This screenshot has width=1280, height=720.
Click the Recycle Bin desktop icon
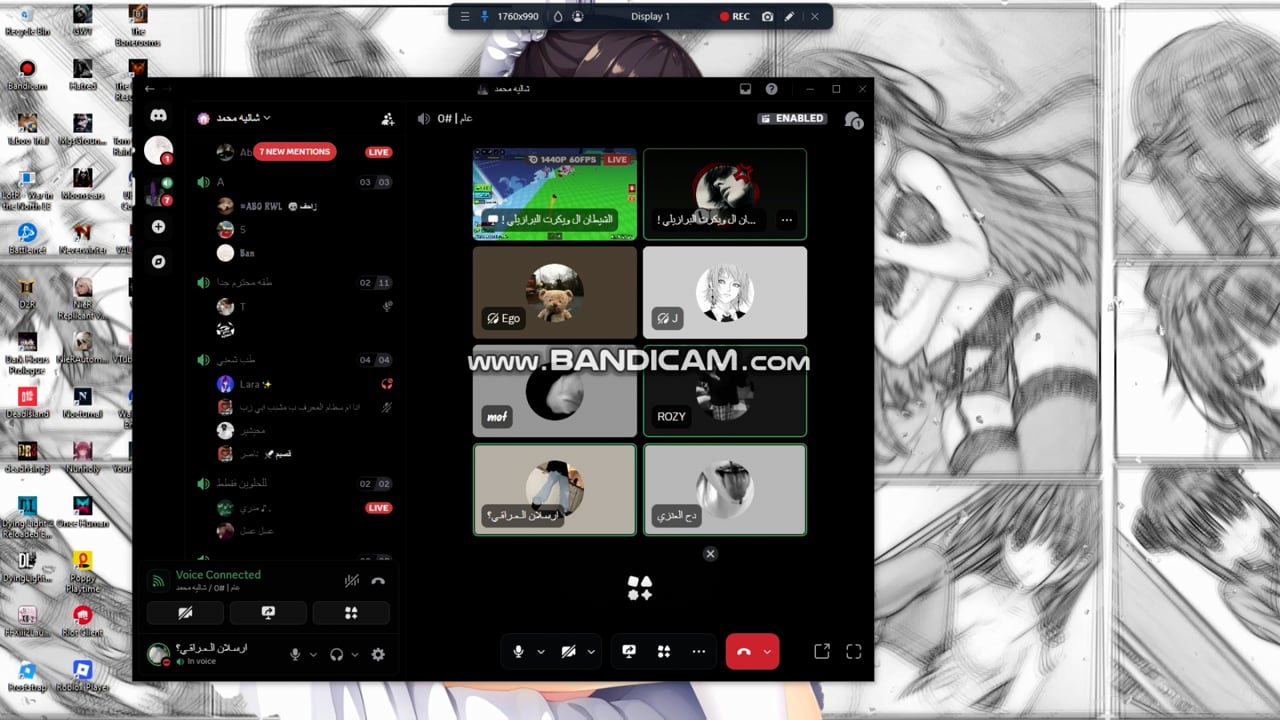point(27,21)
